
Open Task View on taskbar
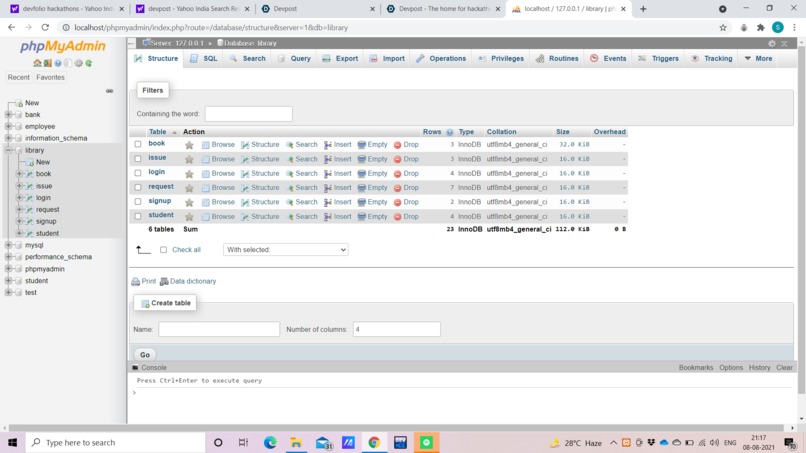click(x=243, y=442)
